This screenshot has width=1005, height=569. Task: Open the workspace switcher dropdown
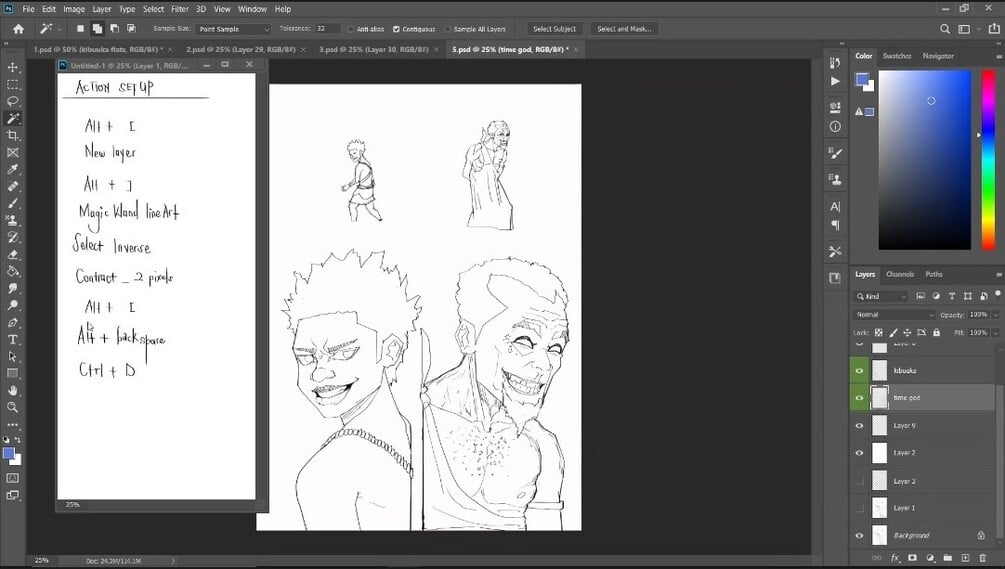[967, 29]
